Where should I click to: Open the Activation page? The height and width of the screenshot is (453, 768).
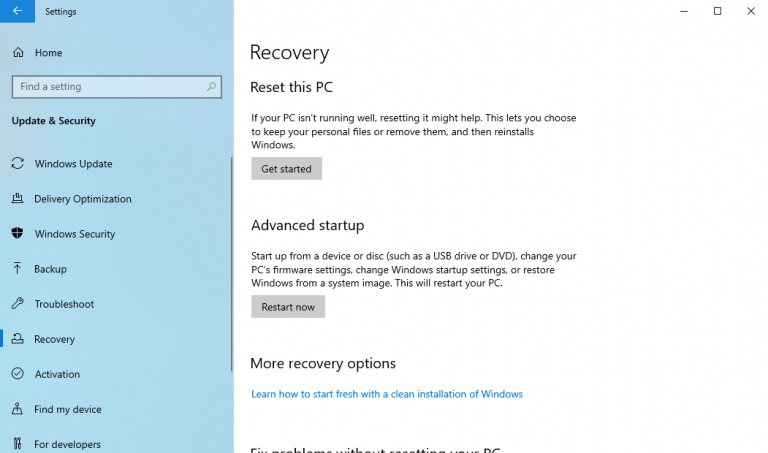click(x=57, y=374)
